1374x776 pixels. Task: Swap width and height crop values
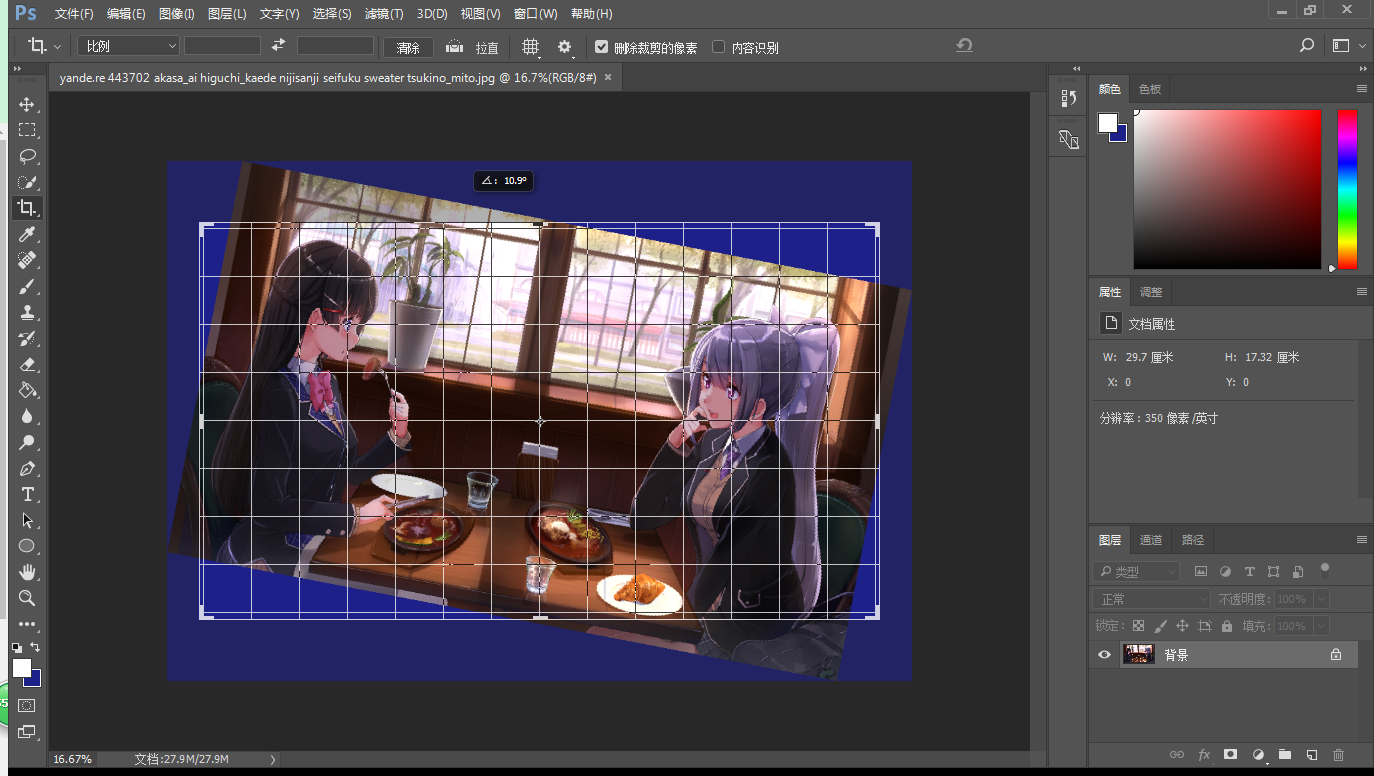279,46
